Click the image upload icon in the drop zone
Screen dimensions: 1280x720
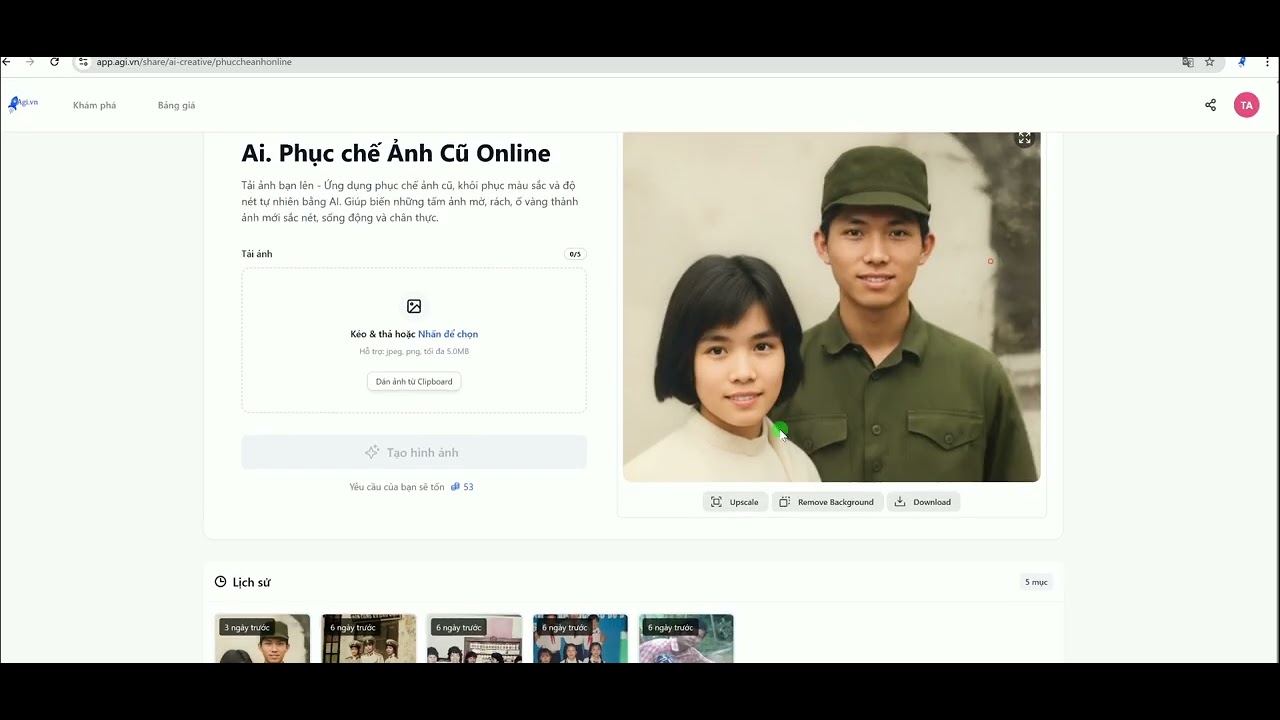click(x=413, y=306)
